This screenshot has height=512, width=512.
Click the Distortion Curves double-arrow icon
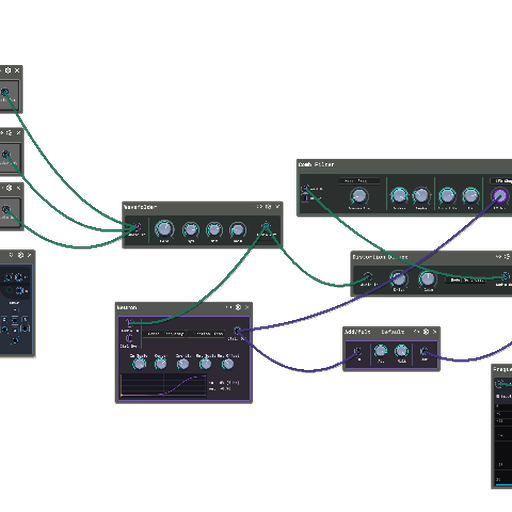point(499,257)
